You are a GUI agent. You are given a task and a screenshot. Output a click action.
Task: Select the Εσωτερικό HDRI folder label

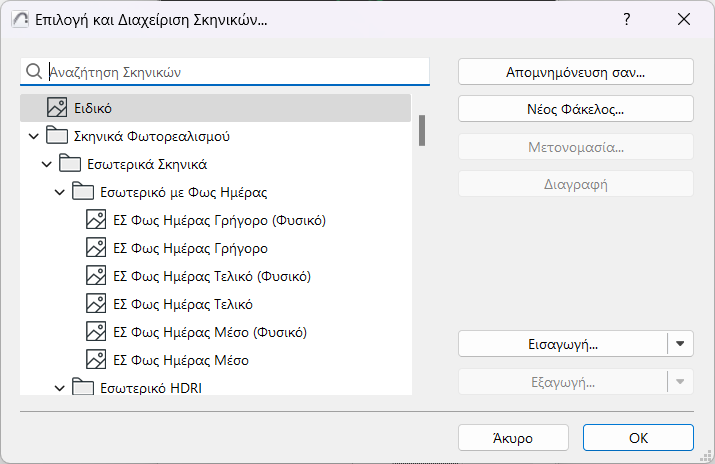tap(151, 388)
